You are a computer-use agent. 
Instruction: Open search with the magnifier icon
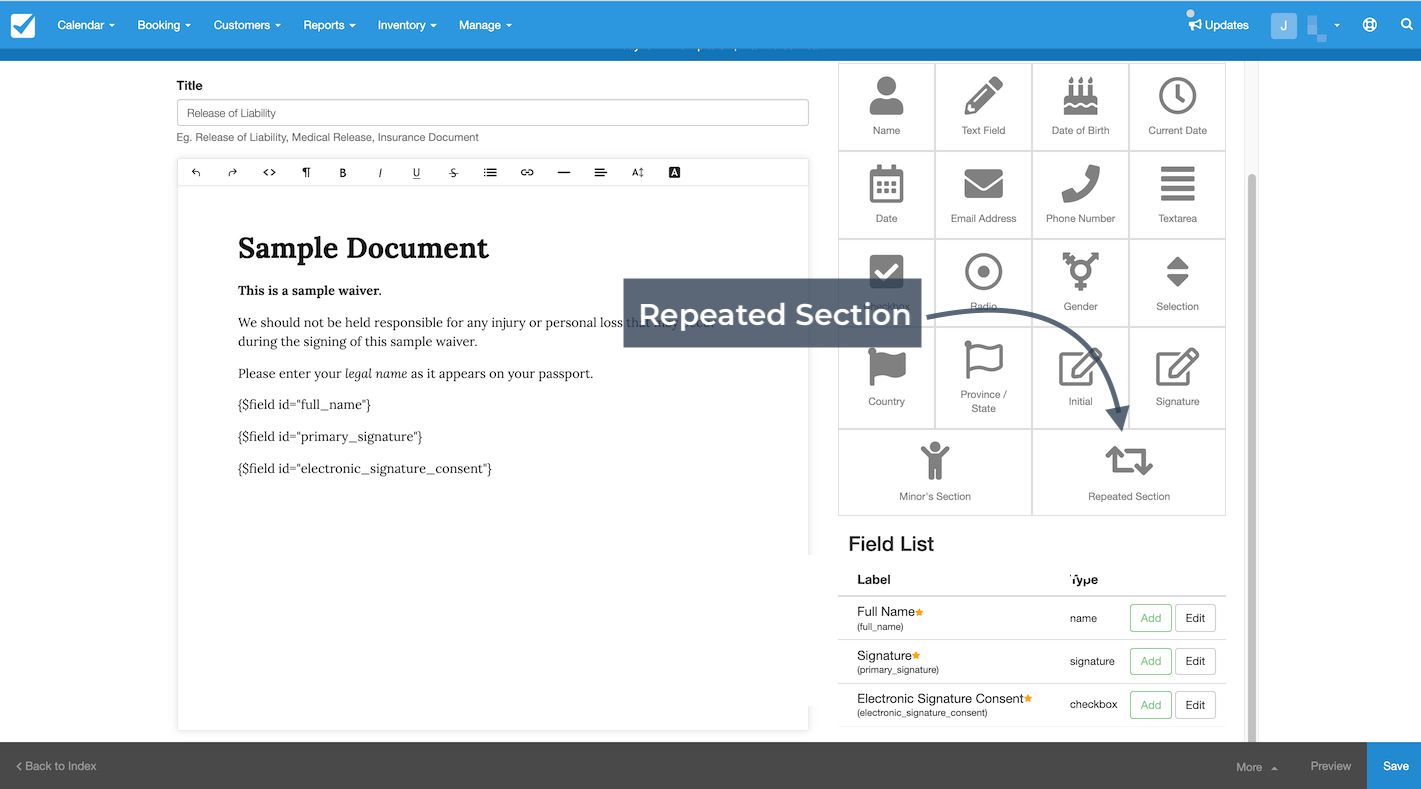click(1406, 25)
